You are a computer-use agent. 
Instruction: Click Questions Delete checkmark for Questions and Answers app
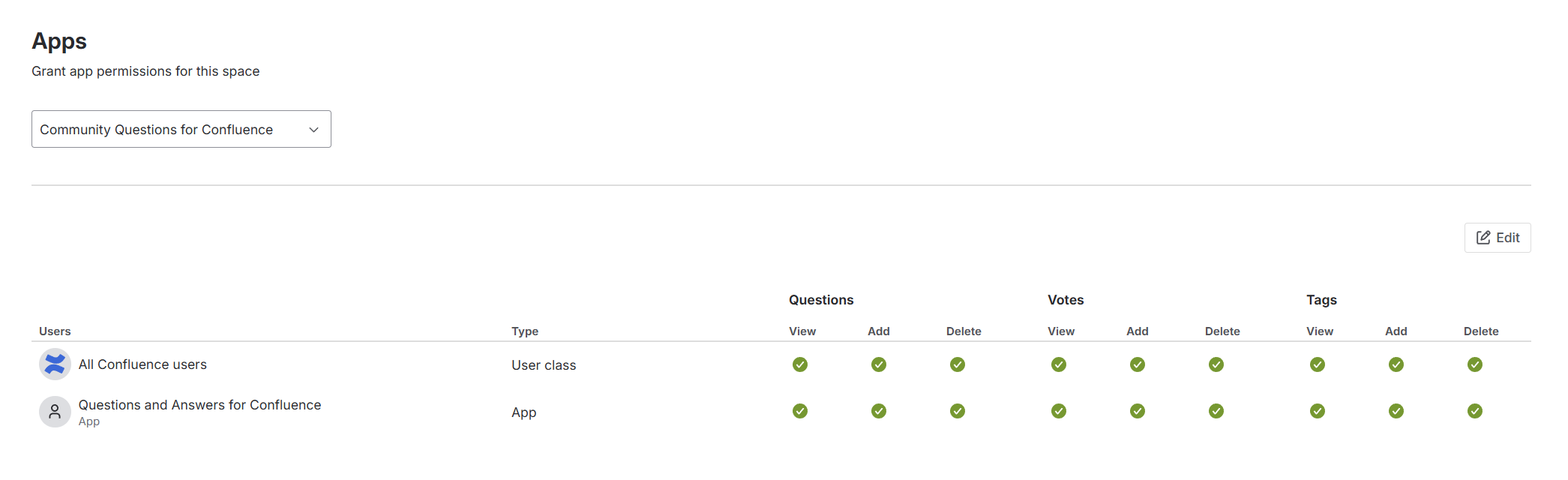(958, 411)
